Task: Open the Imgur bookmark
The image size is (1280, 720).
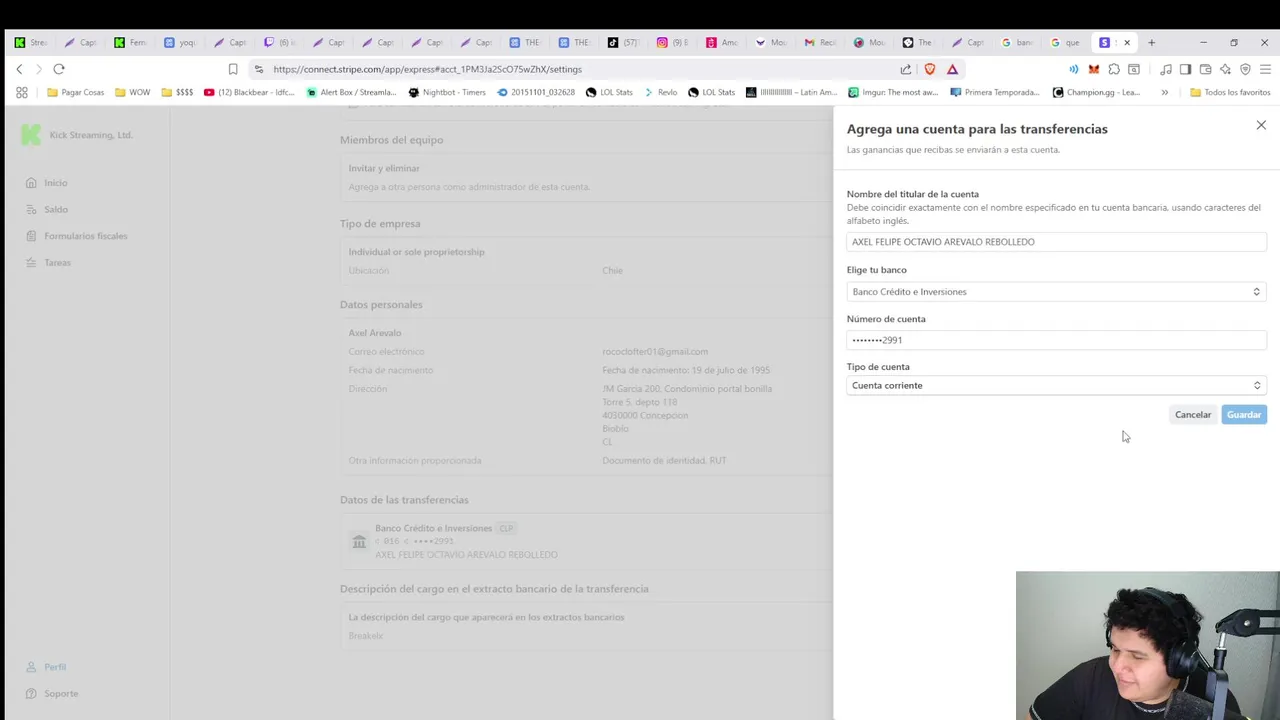Action: [892, 92]
